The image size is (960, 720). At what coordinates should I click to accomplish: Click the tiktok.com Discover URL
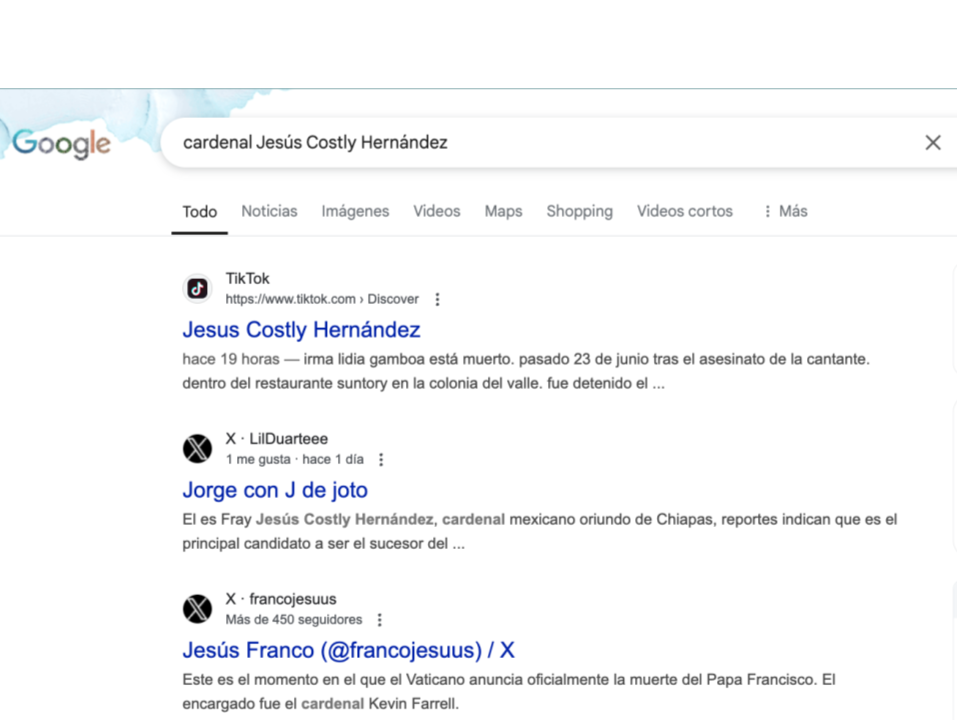point(322,299)
